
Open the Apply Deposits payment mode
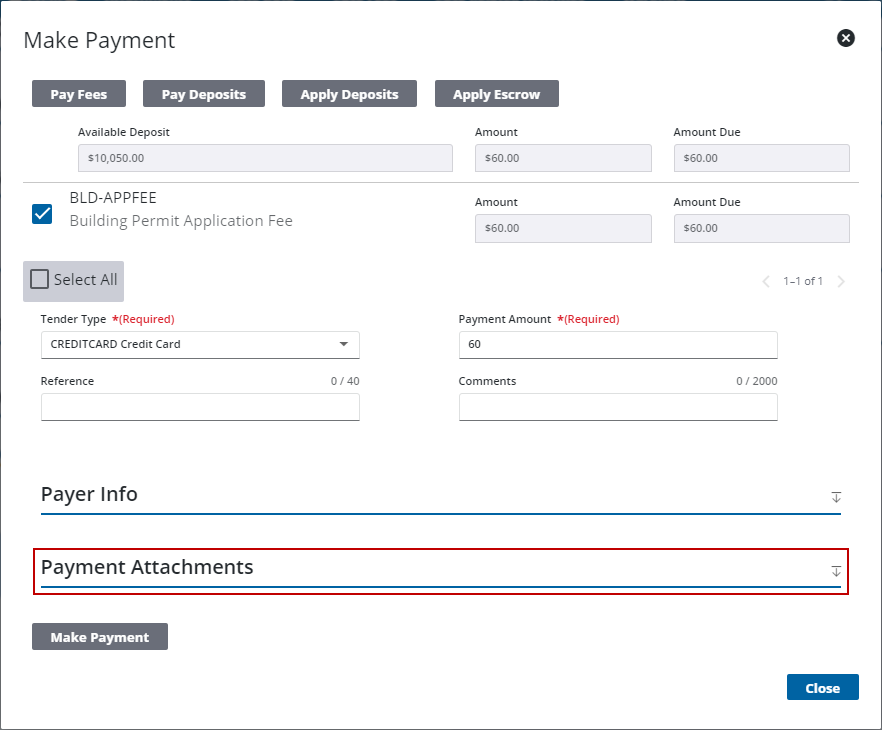point(349,93)
